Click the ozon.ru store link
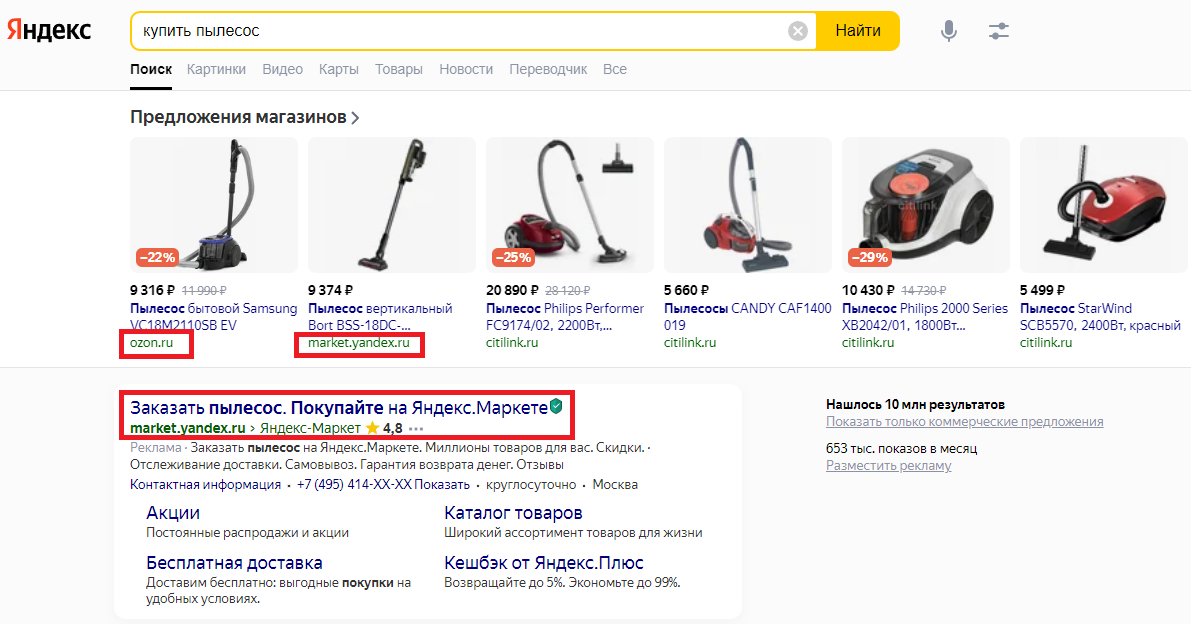Image resolution: width=1191 pixels, height=624 pixels. [151, 342]
